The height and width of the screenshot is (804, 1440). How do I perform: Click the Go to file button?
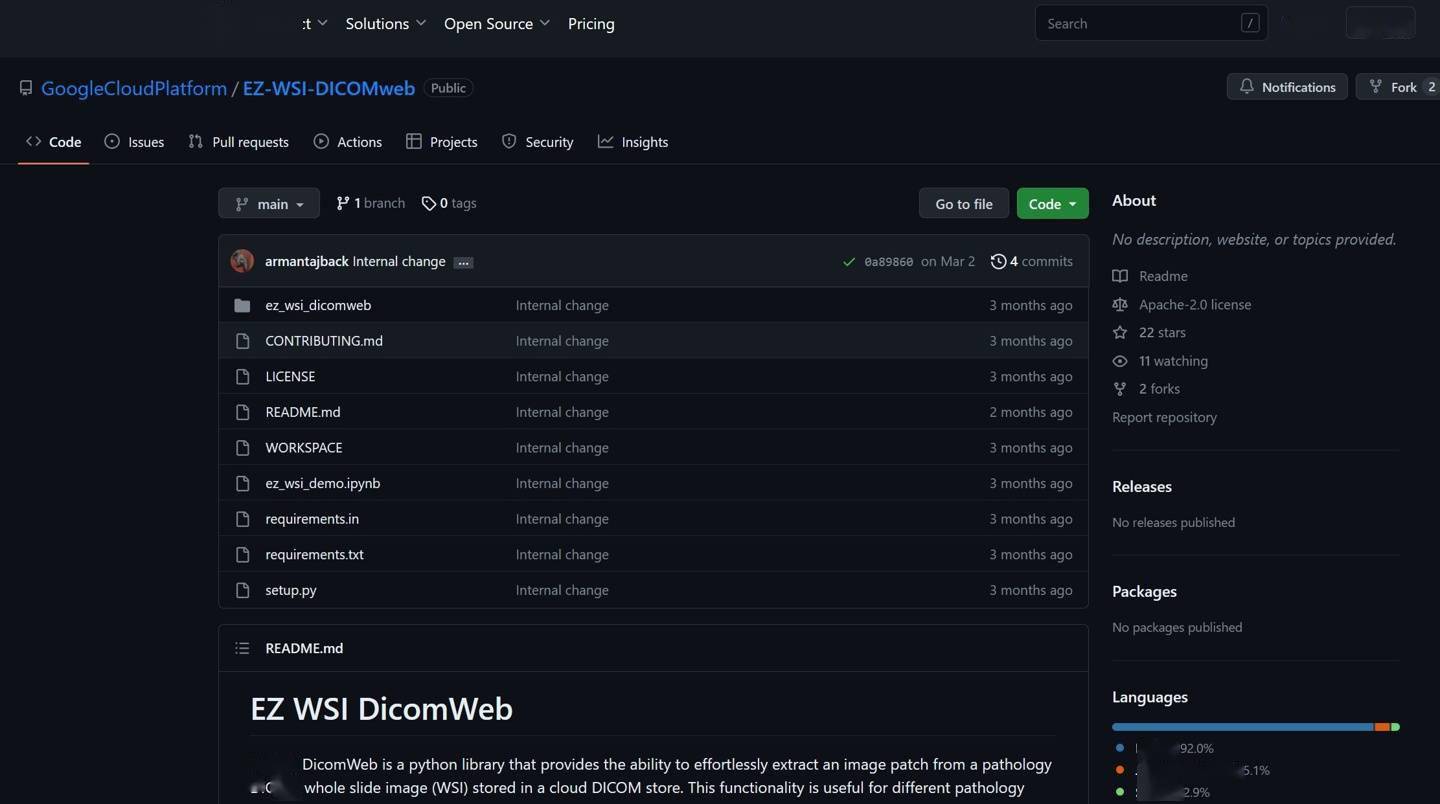tap(963, 203)
